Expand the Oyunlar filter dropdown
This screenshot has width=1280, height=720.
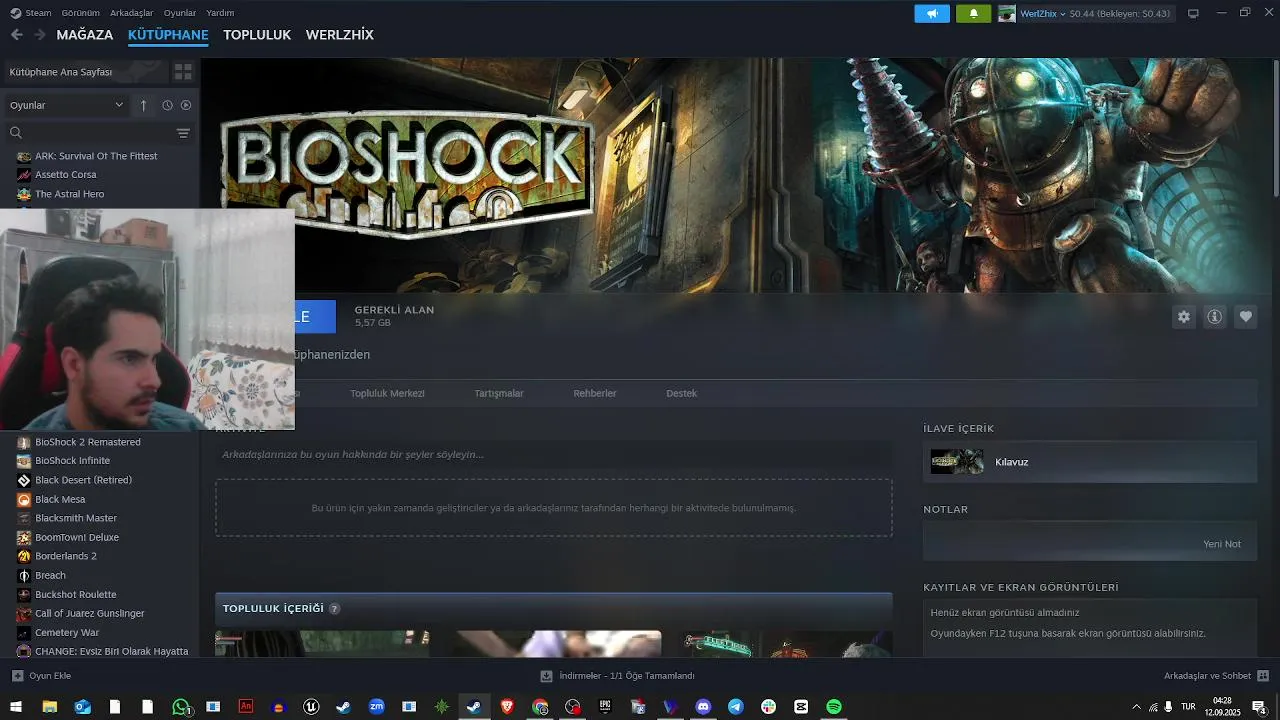point(67,105)
